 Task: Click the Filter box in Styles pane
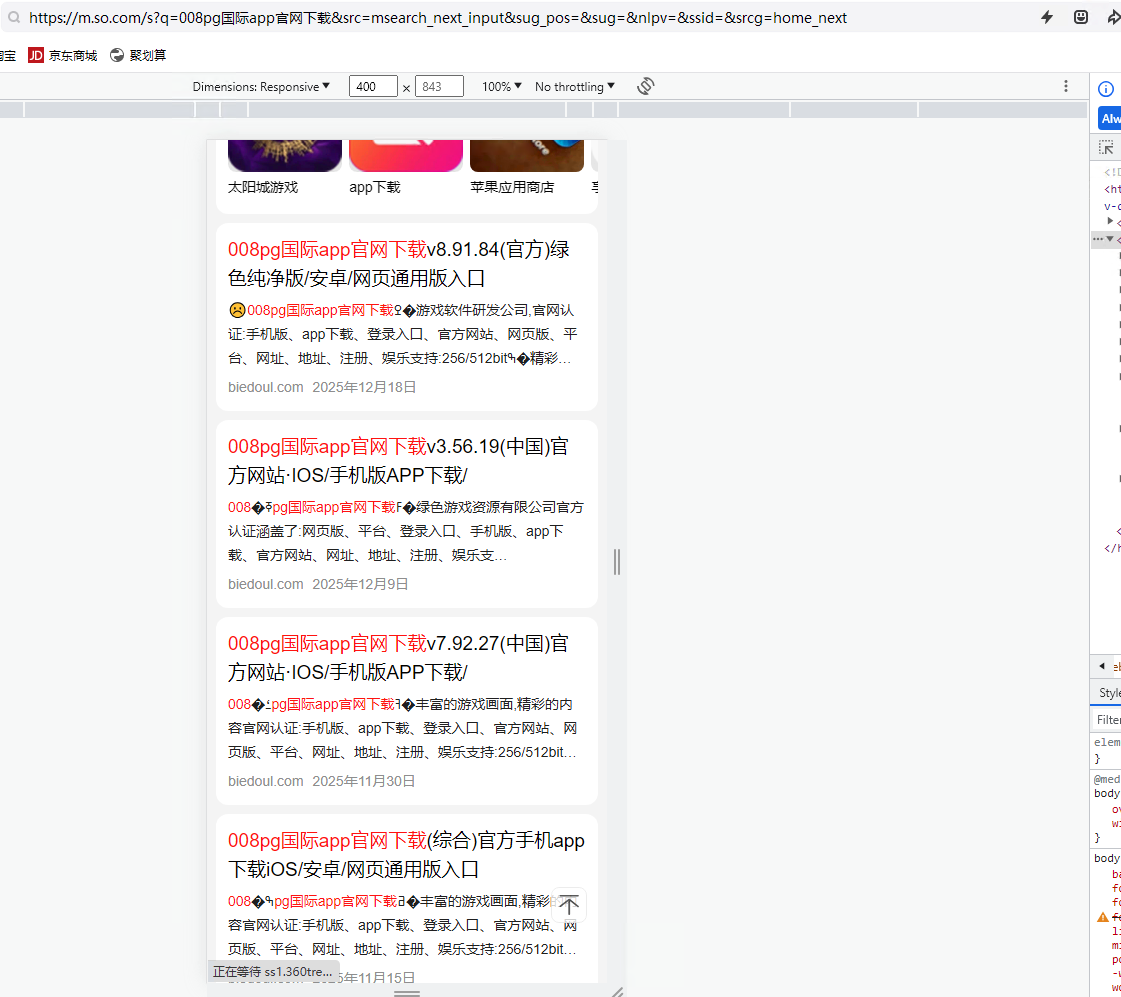click(1108, 720)
